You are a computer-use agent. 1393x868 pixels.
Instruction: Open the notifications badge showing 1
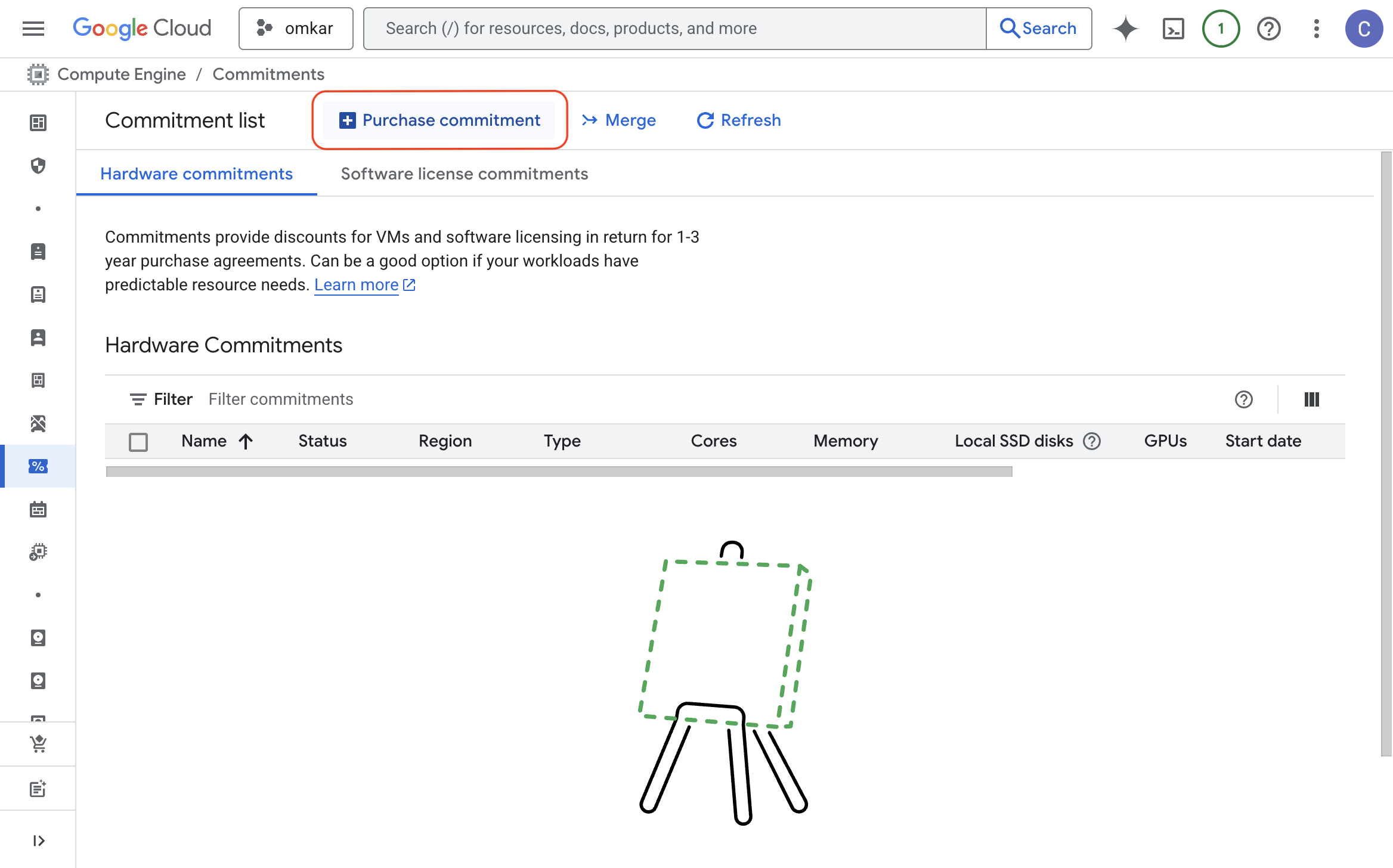[1221, 29]
